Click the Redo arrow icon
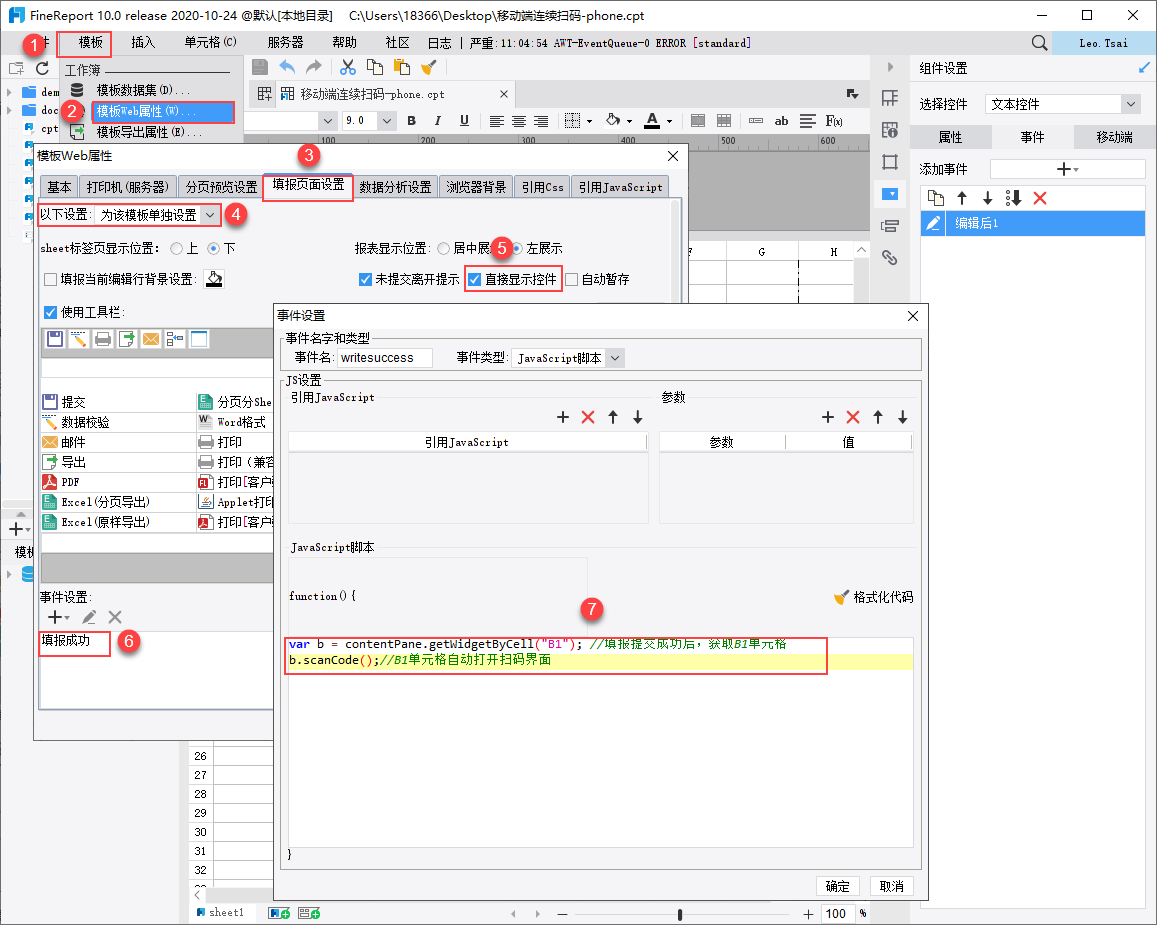Screen dimensions: 1157x925 (314, 67)
